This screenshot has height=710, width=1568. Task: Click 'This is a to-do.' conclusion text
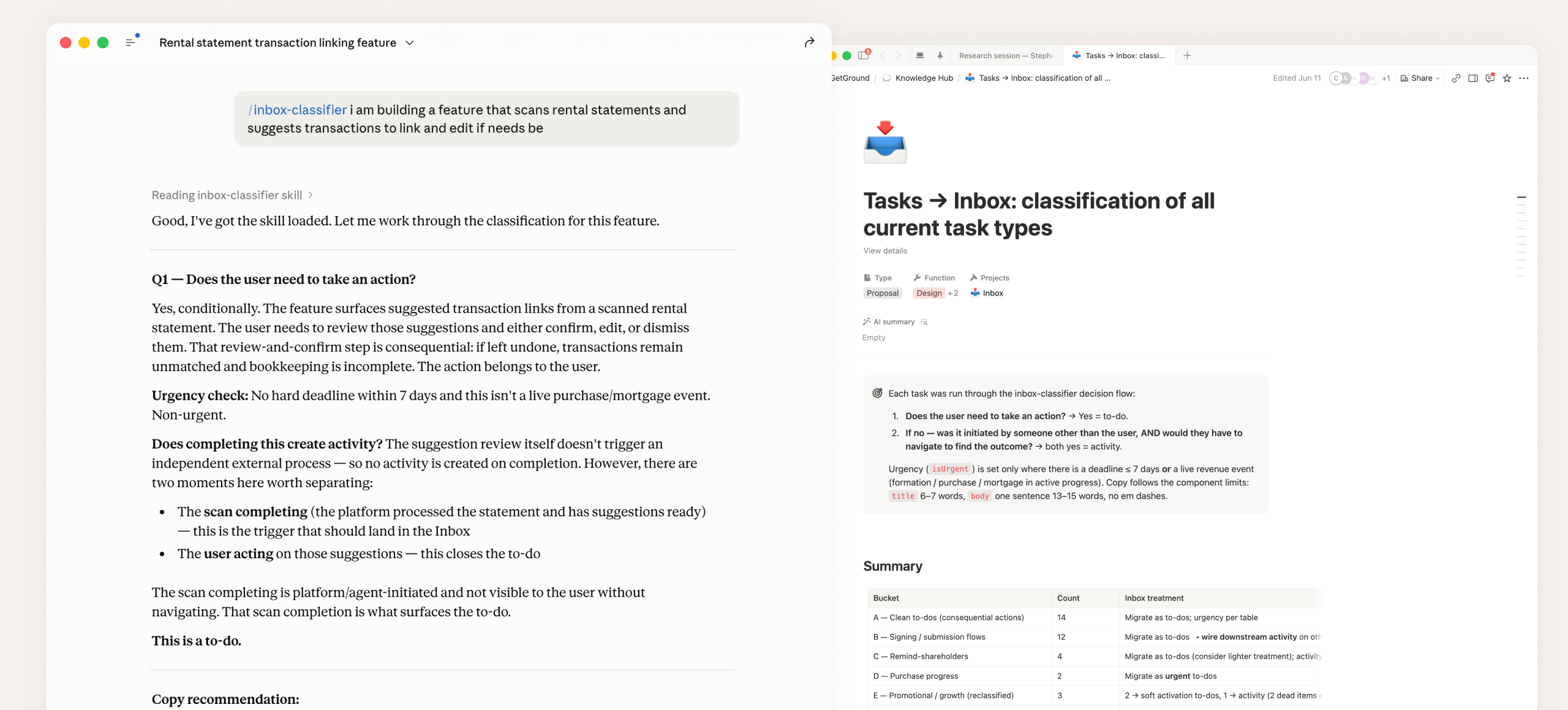pos(197,641)
